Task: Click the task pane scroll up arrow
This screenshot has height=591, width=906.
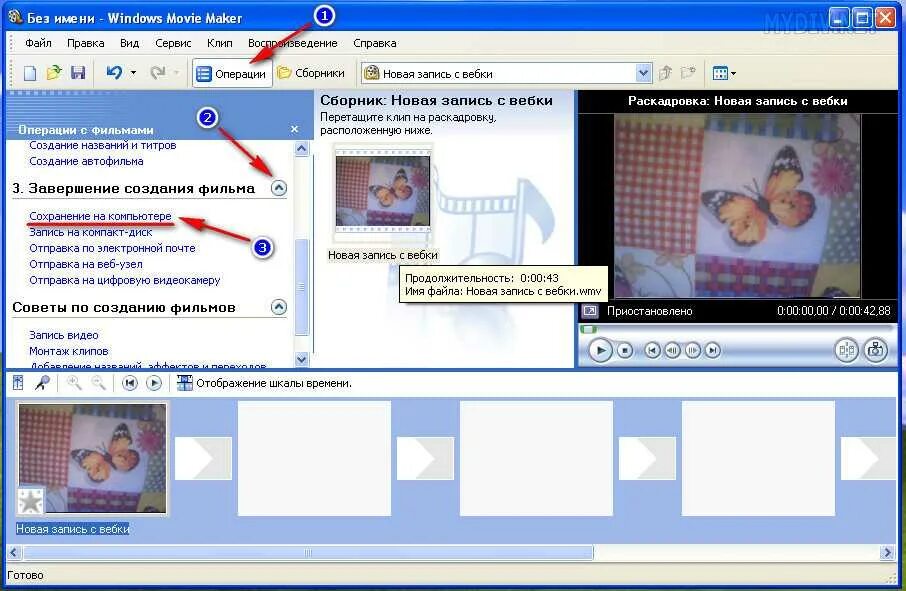Action: point(302,148)
